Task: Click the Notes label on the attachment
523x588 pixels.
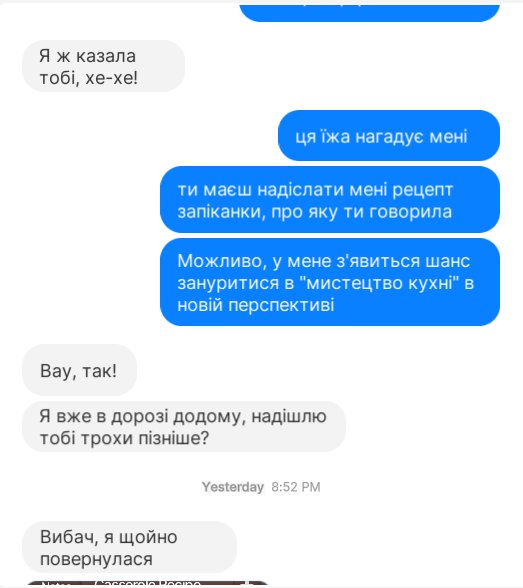Action: tap(56, 585)
